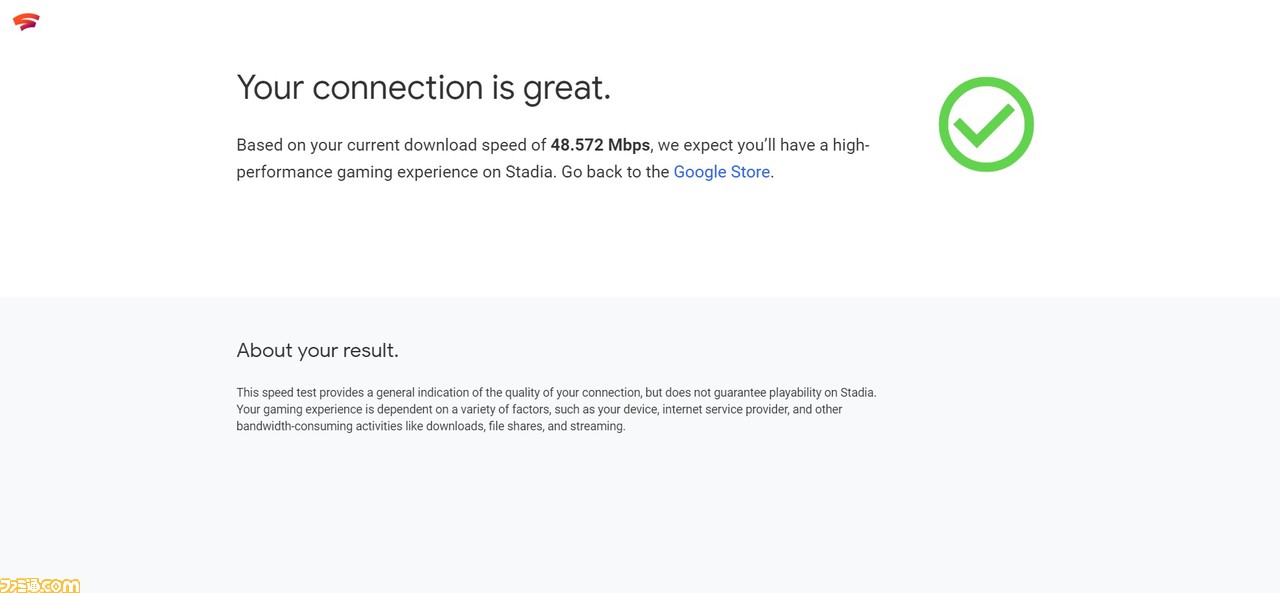Click the Stadia logo in the header
The image size is (1280, 593).
point(26,22)
